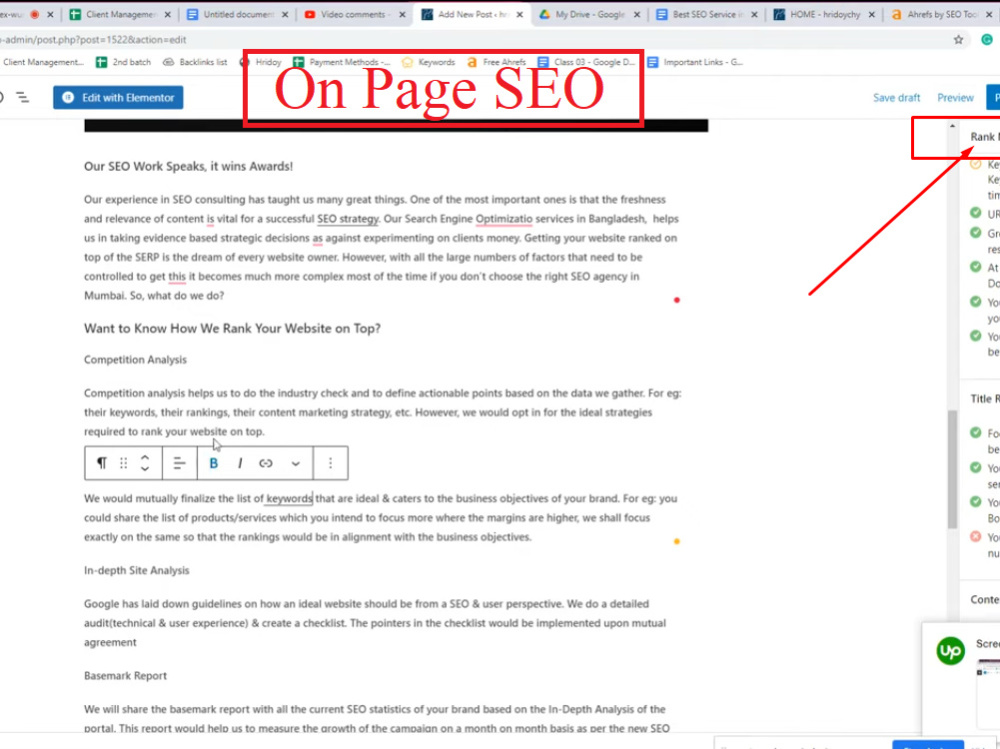Screen dimensions: 1000x749
Task: Open the text alignment options
Action: 180,463
